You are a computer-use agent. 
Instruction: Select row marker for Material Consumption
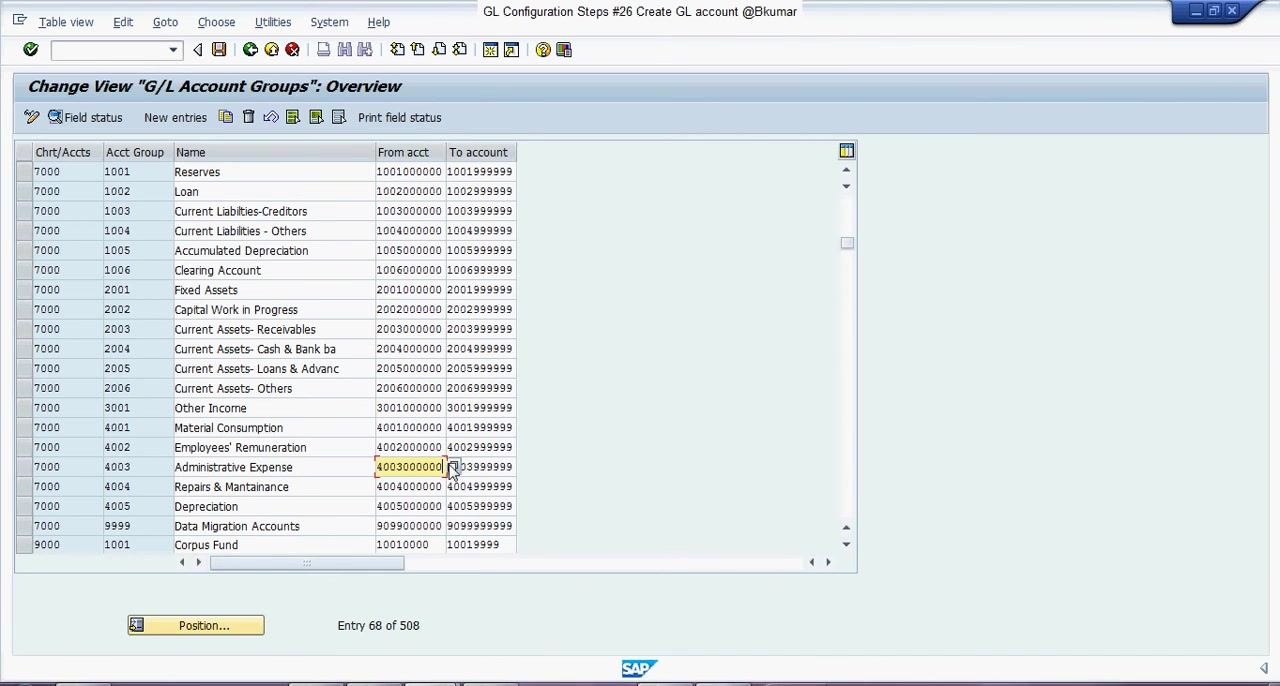coord(24,428)
